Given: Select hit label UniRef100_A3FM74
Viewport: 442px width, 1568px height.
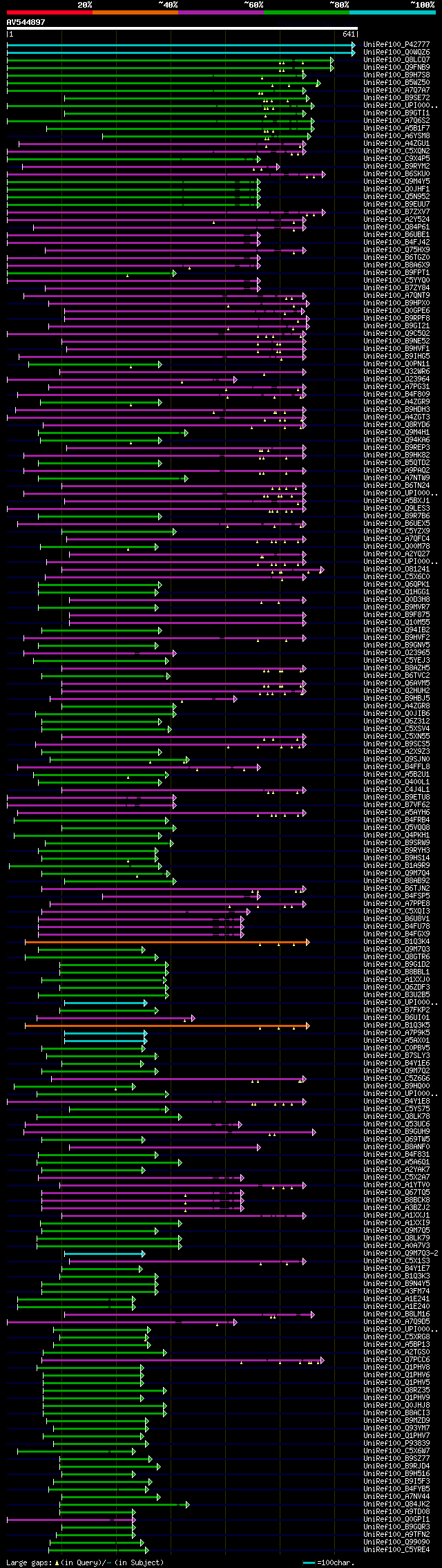Looking at the screenshot, I should pos(396,1292).
